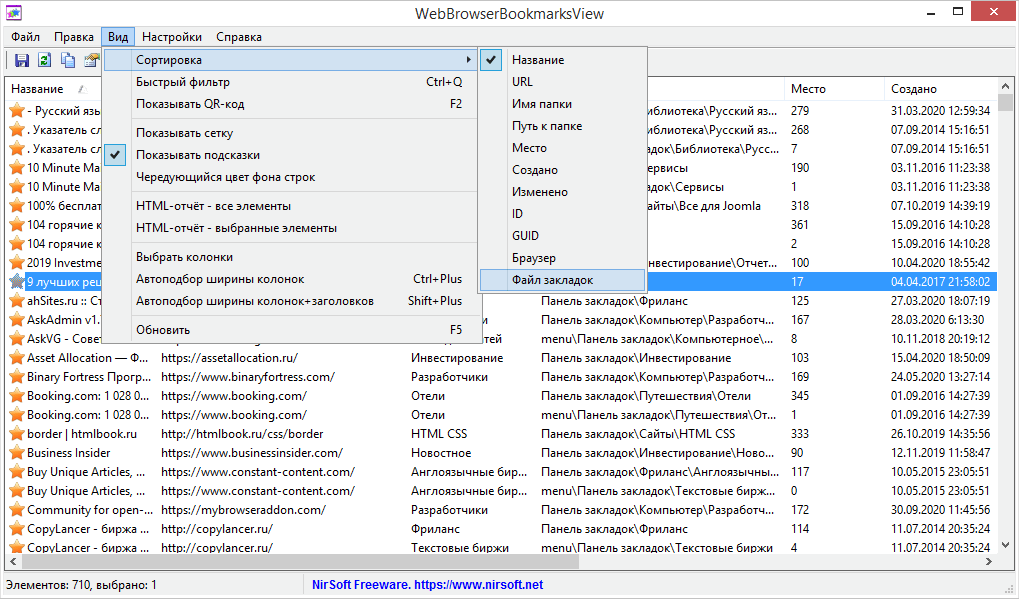Click the app icon in the title bar
This screenshot has height=599, width=1019.
(x=14, y=12)
